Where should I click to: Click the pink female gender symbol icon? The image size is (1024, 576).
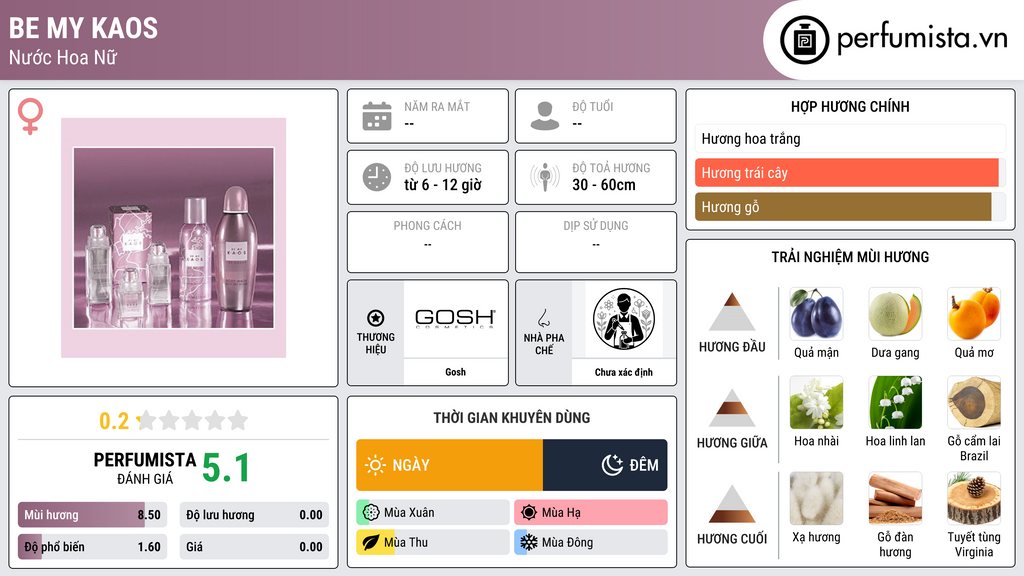pyautogui.click(x=30, y=116)
